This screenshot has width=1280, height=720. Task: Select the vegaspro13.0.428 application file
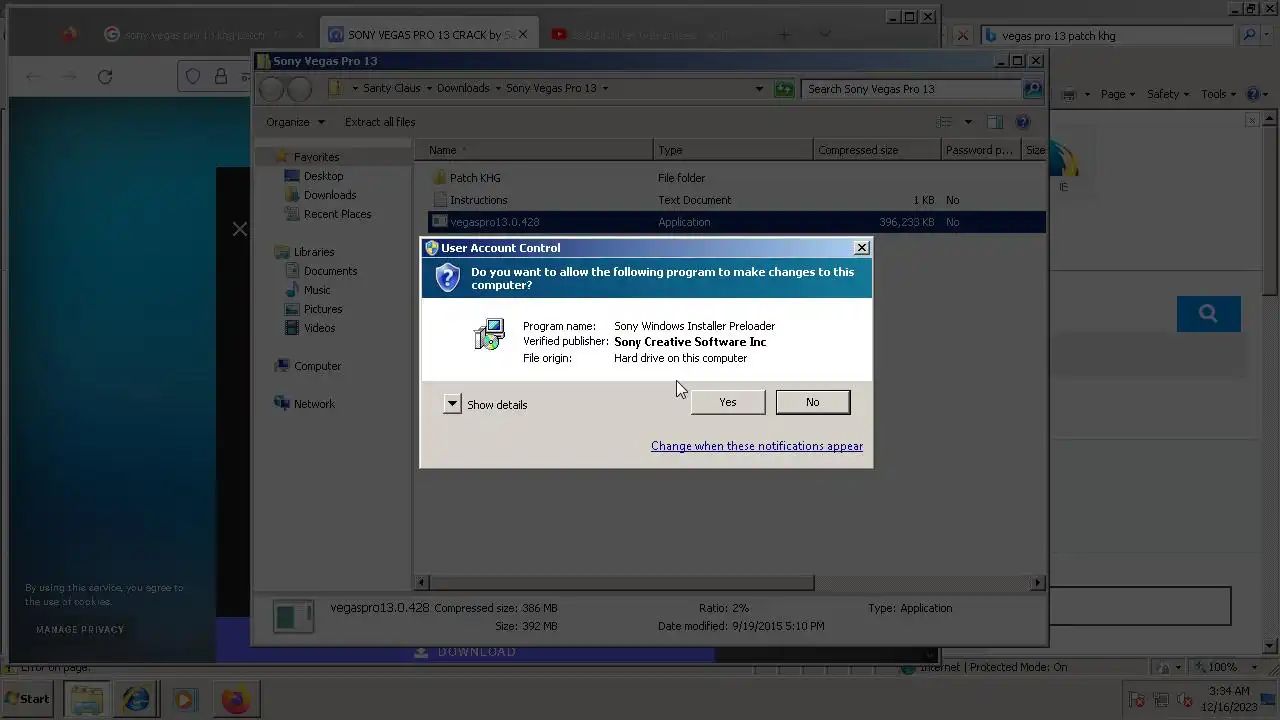(x=737, y=222)
